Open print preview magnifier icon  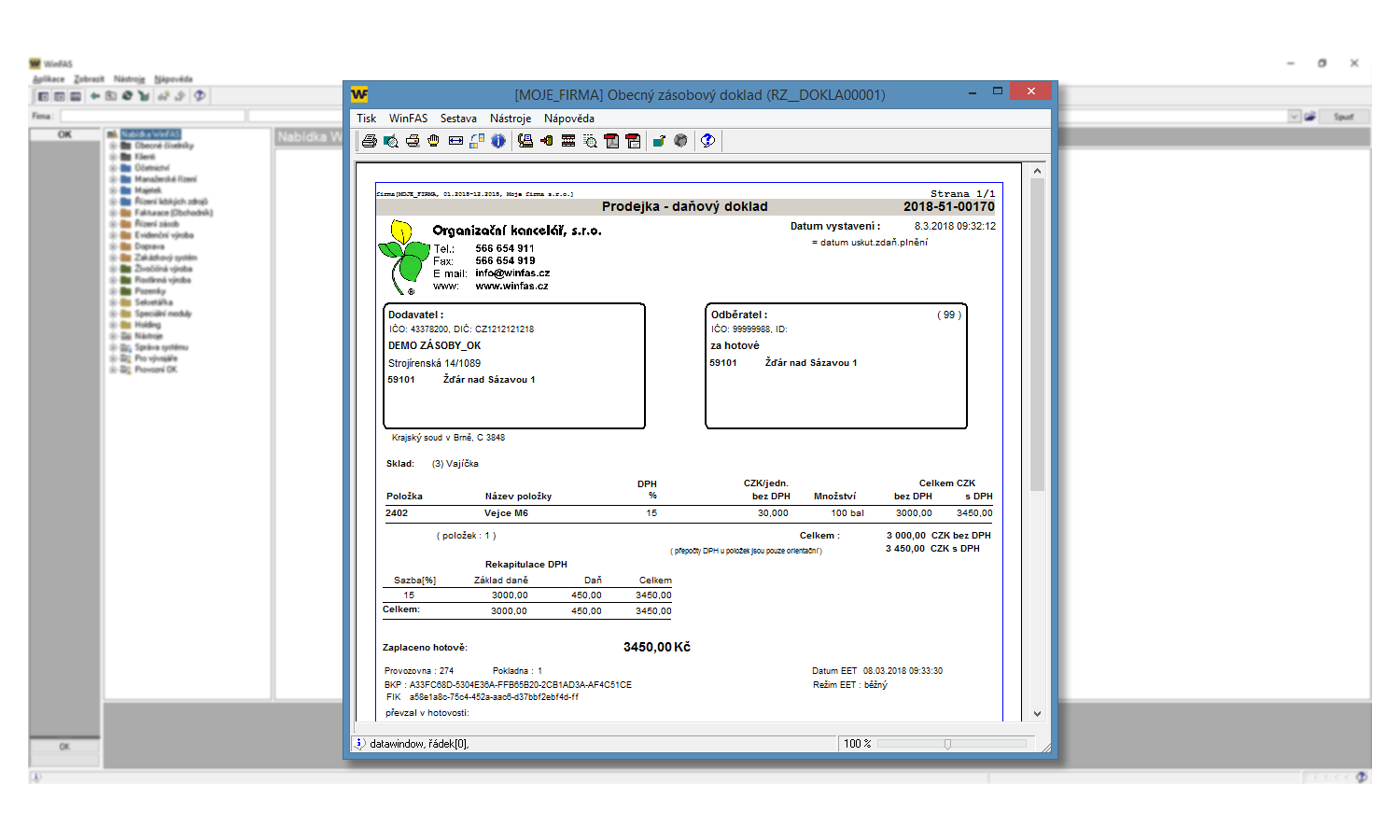[391, 141]
